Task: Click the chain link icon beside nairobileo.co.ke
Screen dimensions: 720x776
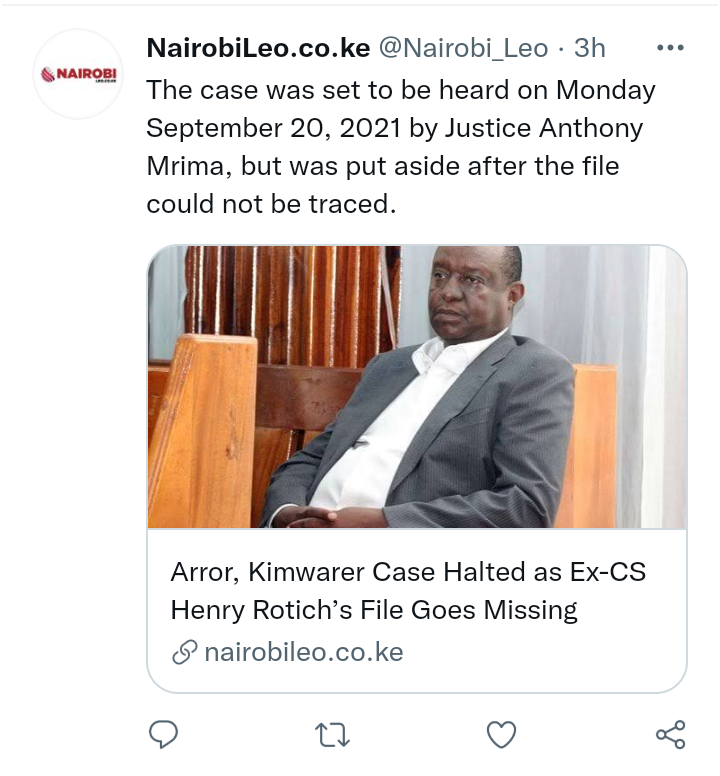Action: [x=185, y=652]
